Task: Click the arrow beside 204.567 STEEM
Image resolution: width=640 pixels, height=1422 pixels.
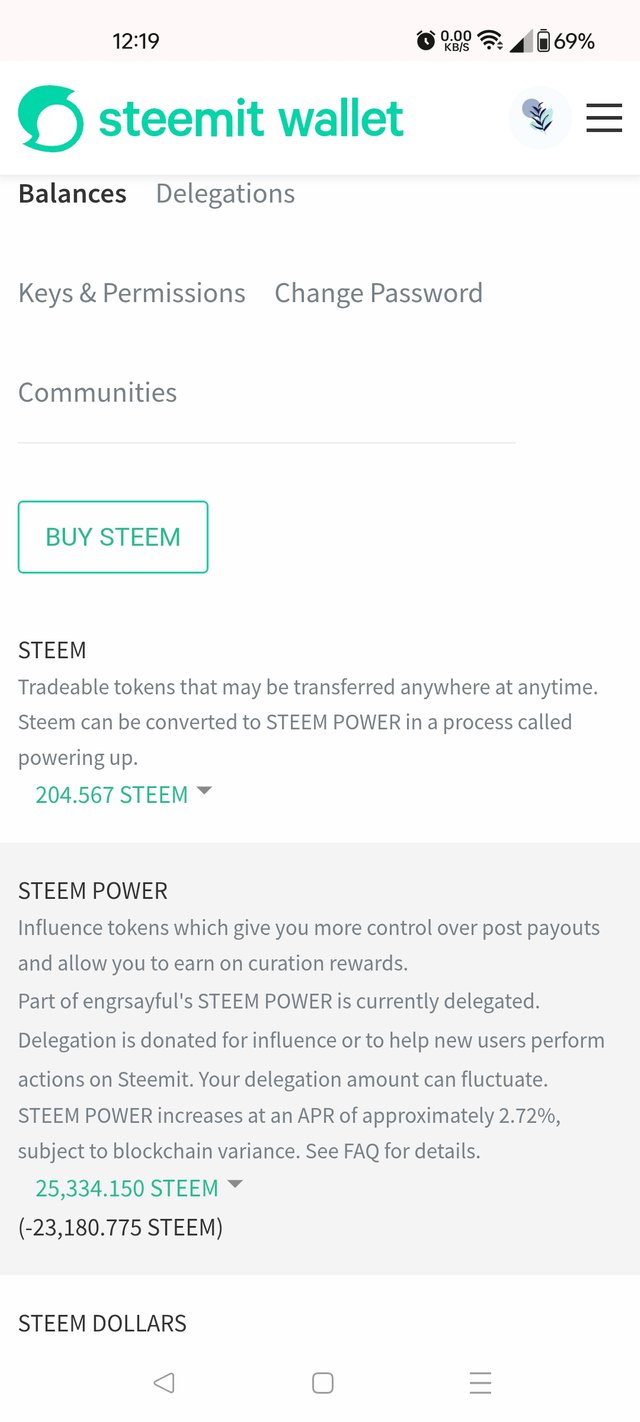Action: pyautogui.click(x=205, y=791)
